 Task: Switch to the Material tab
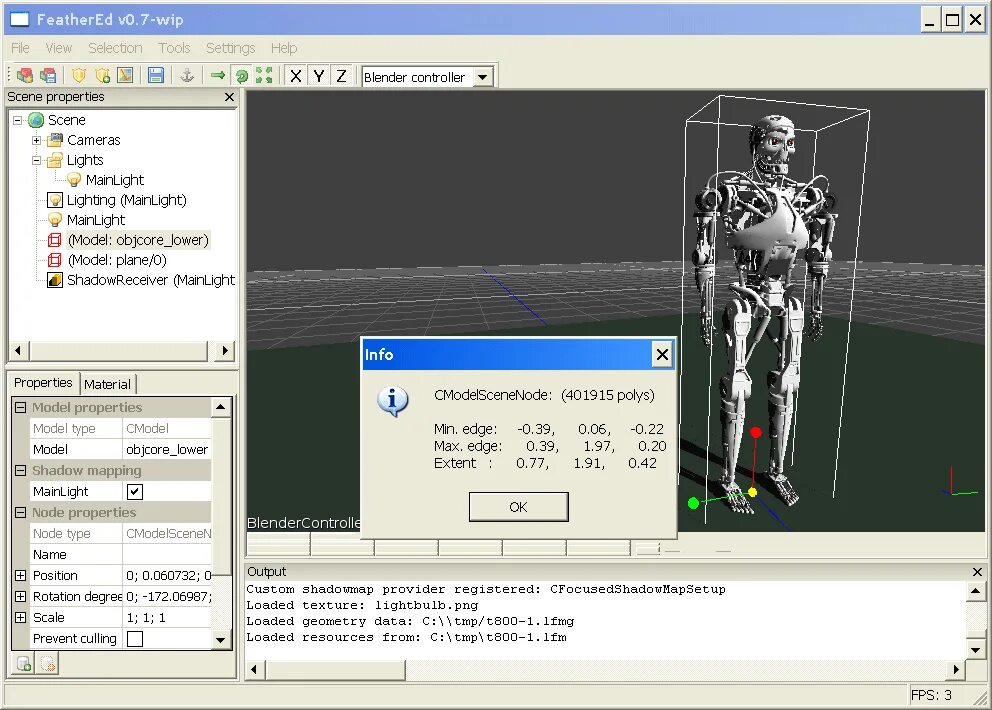108,384
